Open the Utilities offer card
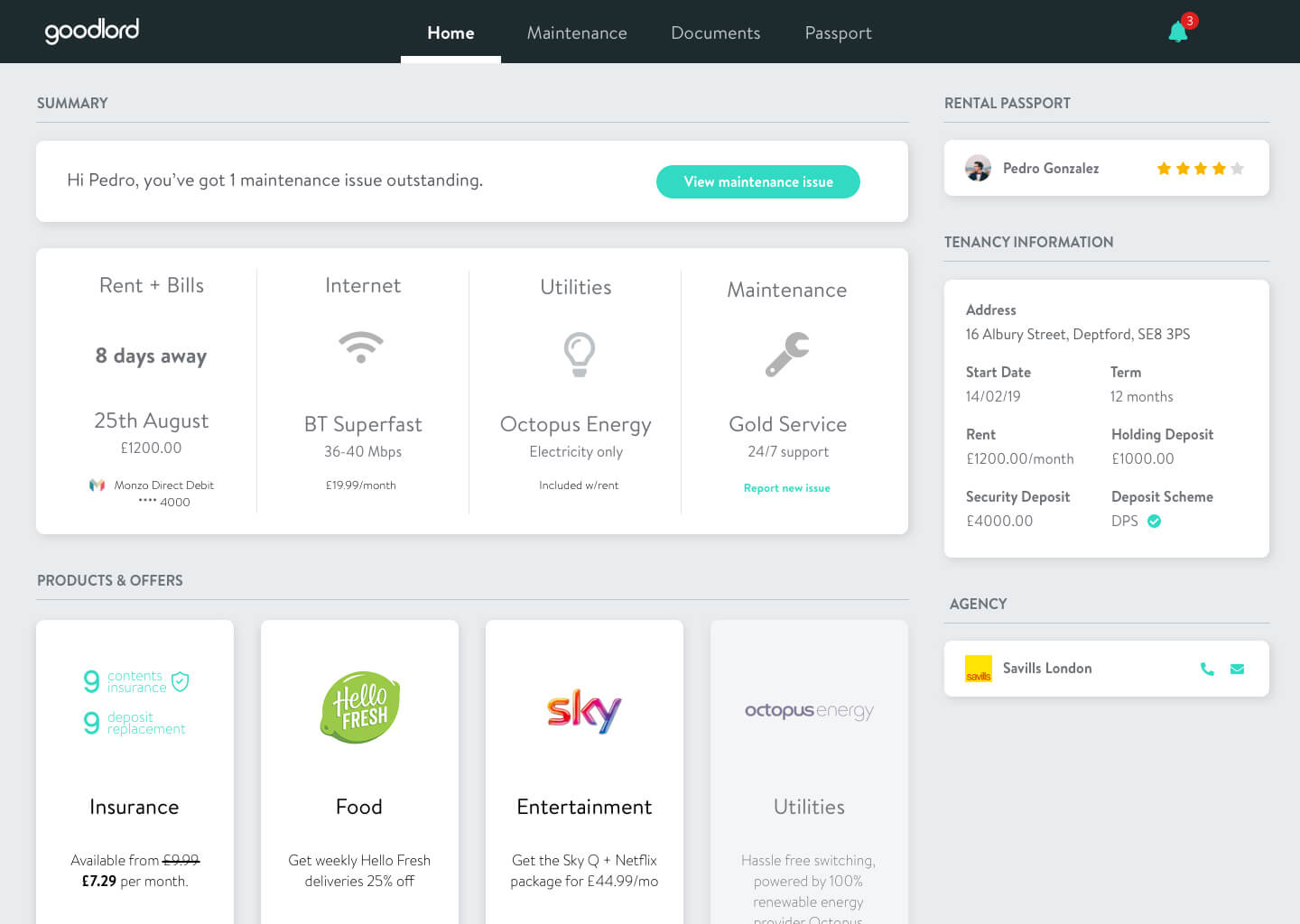 click(x=809, y=772)
